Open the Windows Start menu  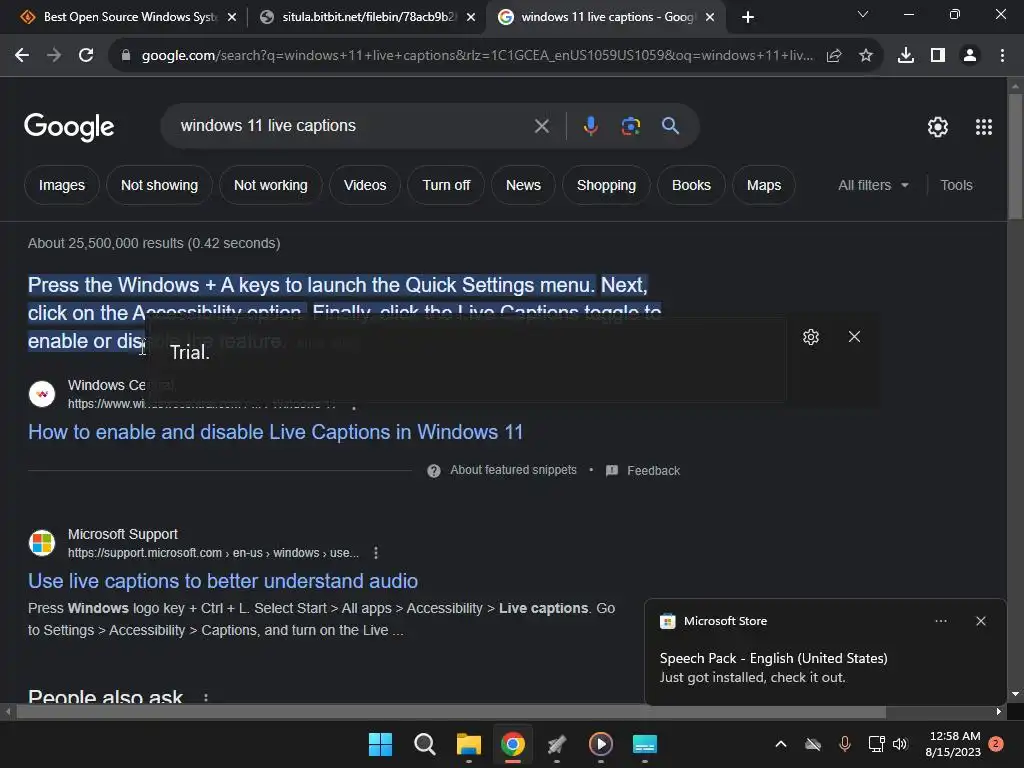380,744
